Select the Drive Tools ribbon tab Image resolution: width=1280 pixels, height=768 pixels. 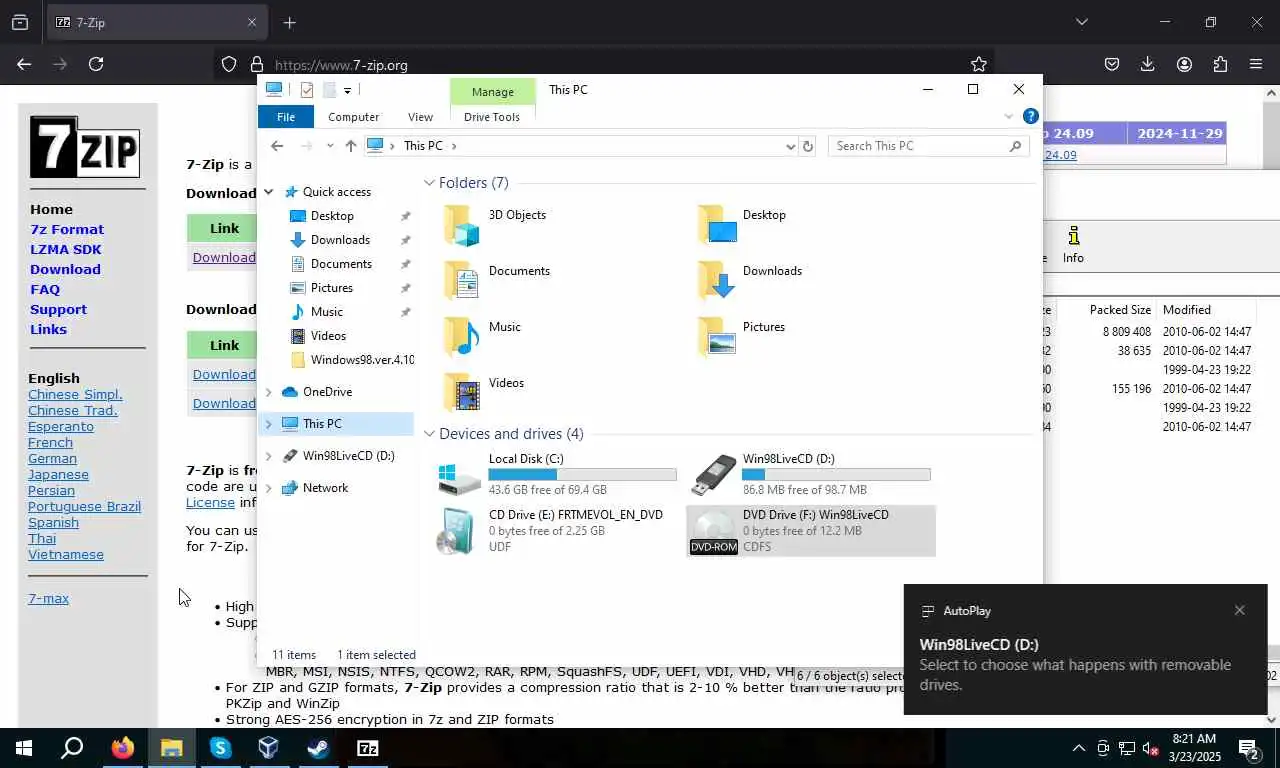click(x=492, y=117)
